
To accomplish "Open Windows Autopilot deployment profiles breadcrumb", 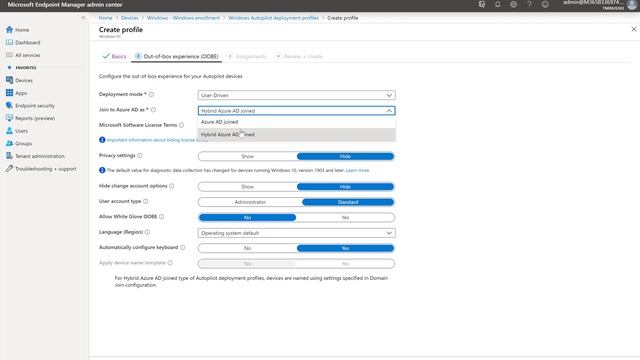I will click(273, 18).
